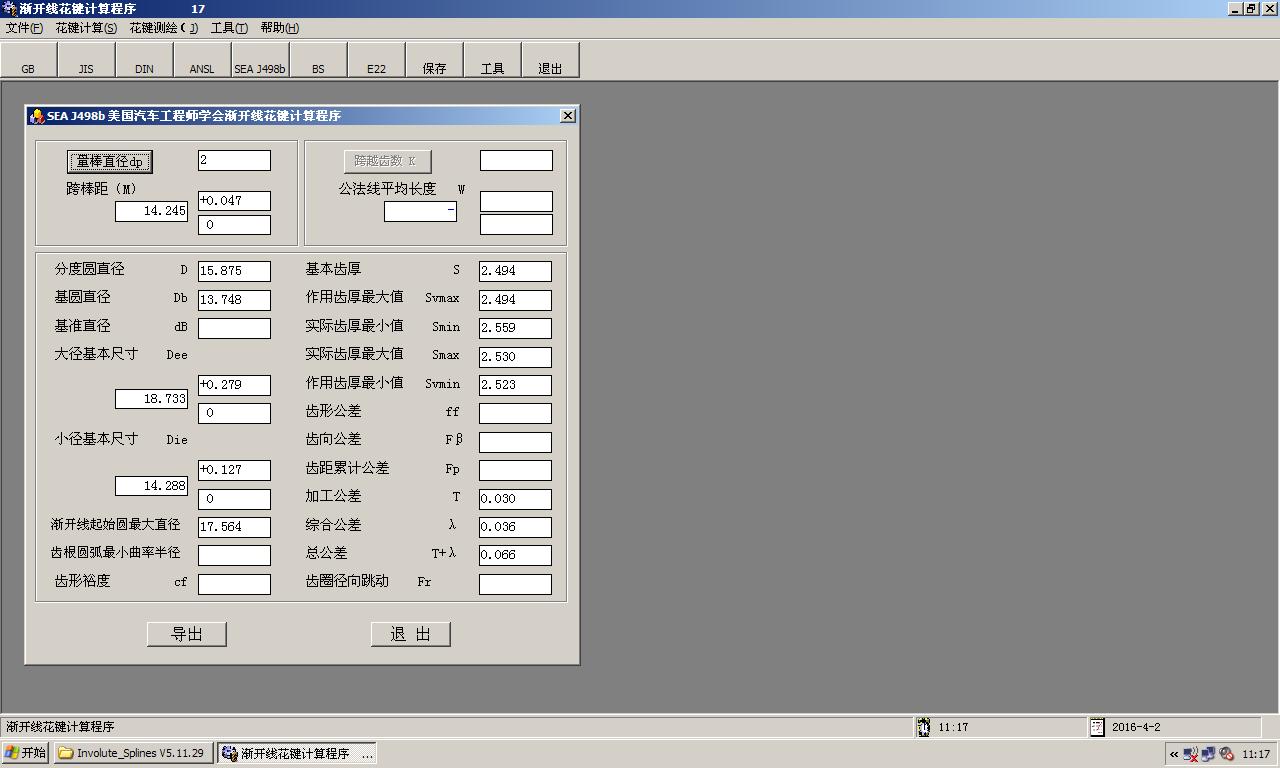
Task: Click the 总公差 T+λ field 0.066
Action: click(515, 555)
